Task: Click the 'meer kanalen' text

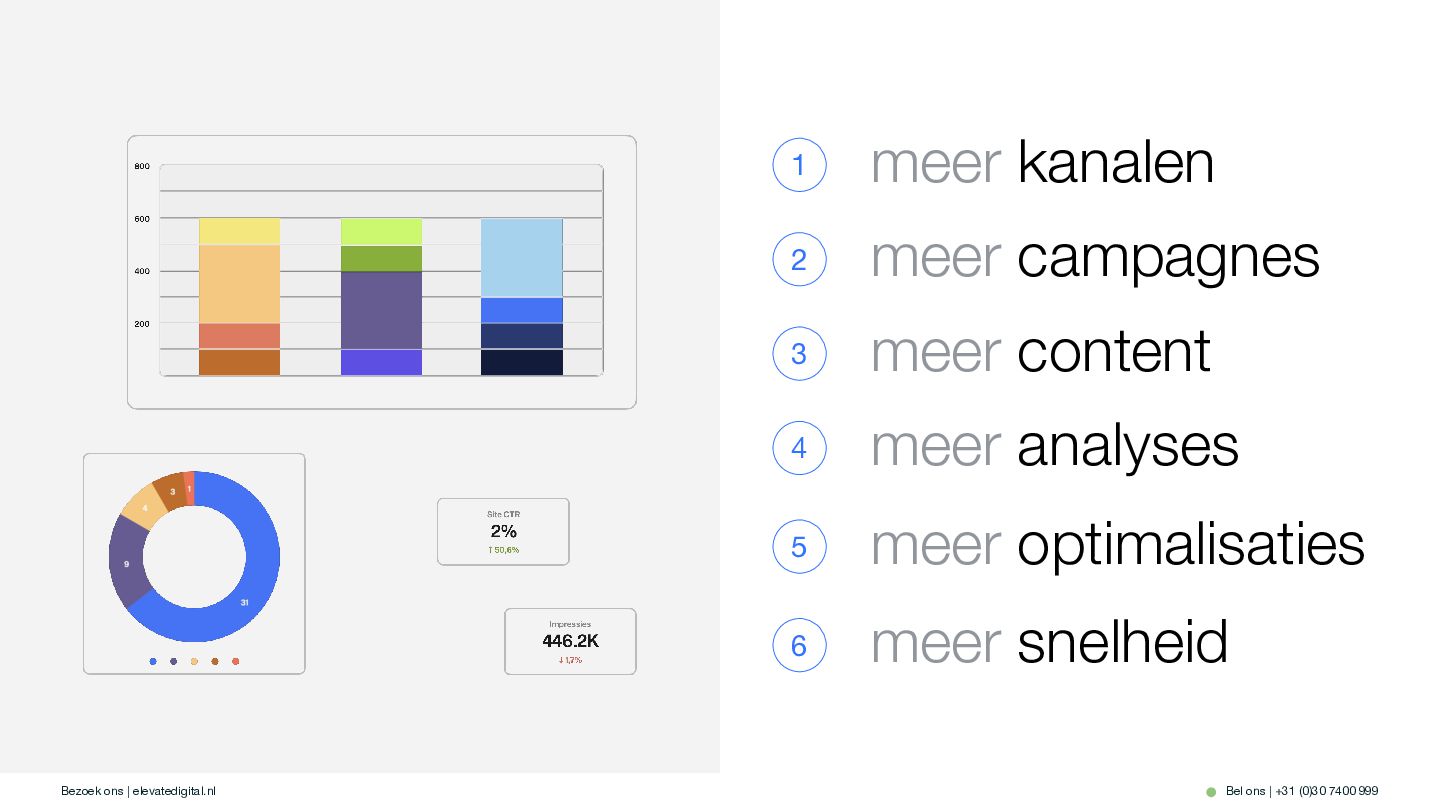Action: [1042, 163]
